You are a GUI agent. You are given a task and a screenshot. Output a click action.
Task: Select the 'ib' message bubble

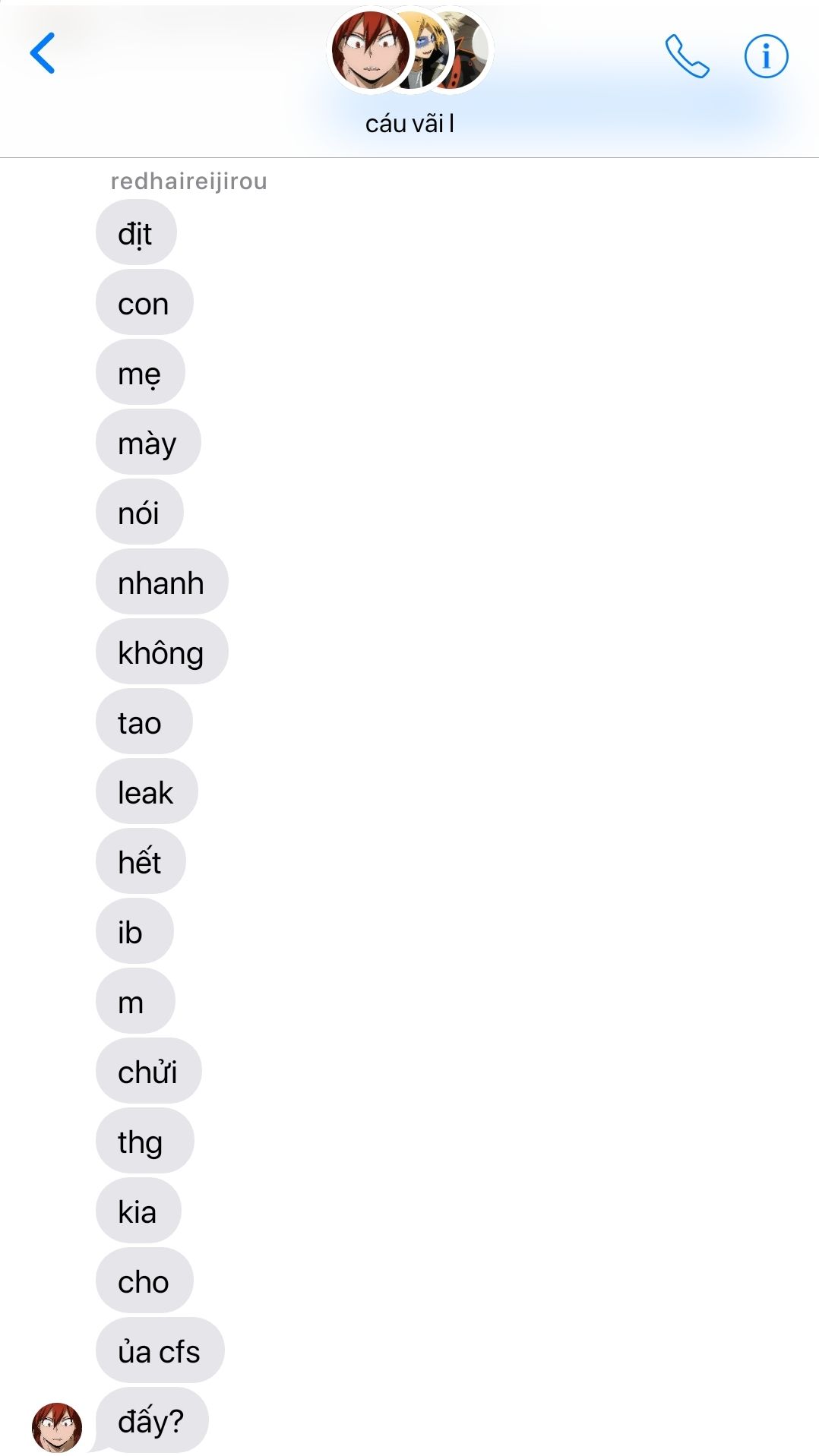pos(134,932)
